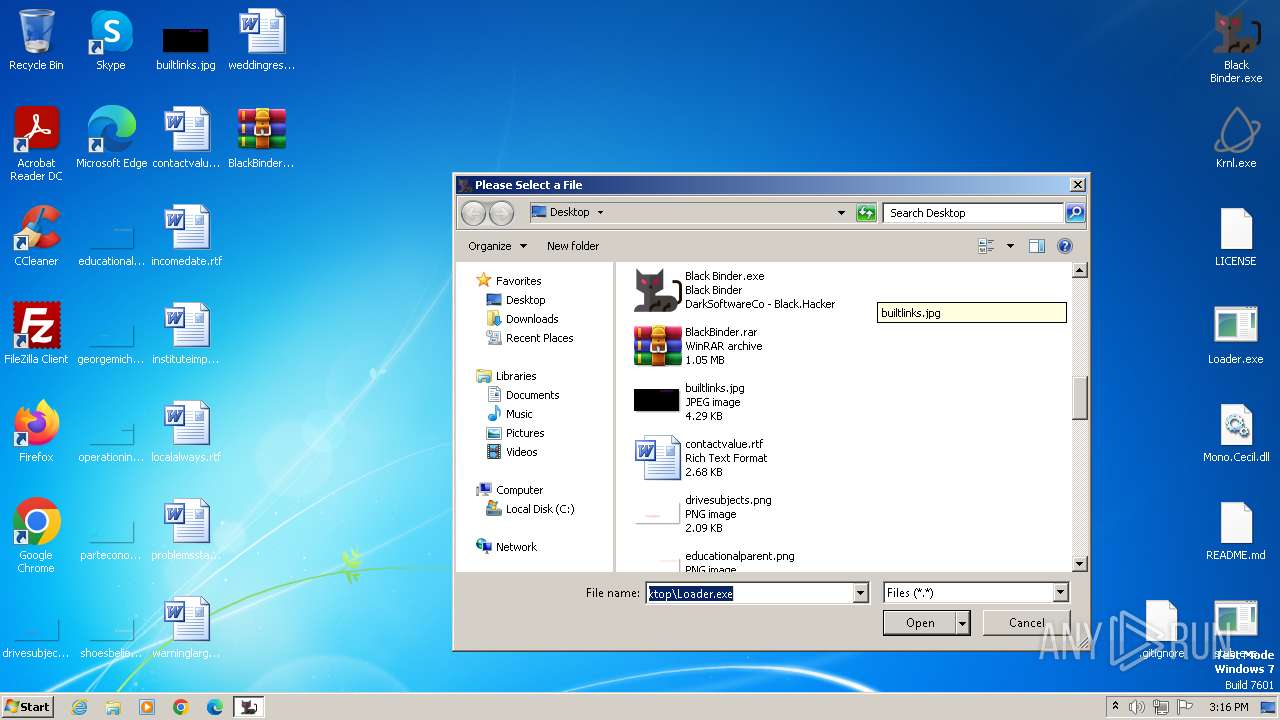Viewport: 1280px width, 720px height.
Task: Expand the Organize menu
Action: pos(497,246)
